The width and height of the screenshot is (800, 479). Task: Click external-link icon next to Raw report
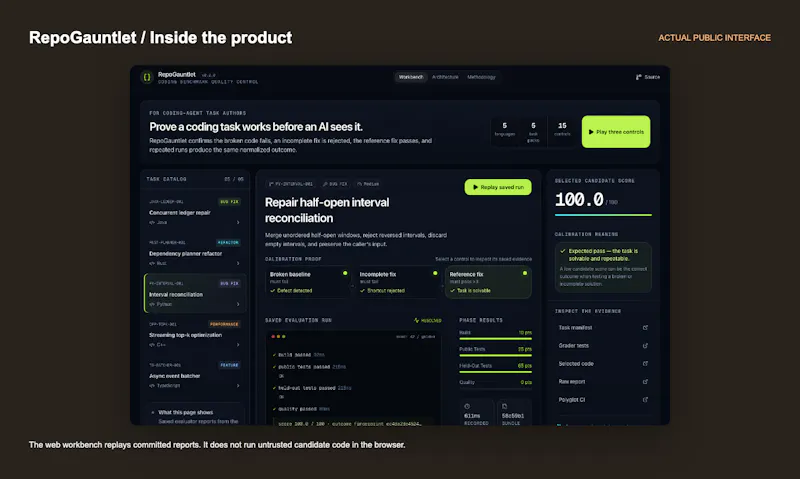click(x=645, y=382)
